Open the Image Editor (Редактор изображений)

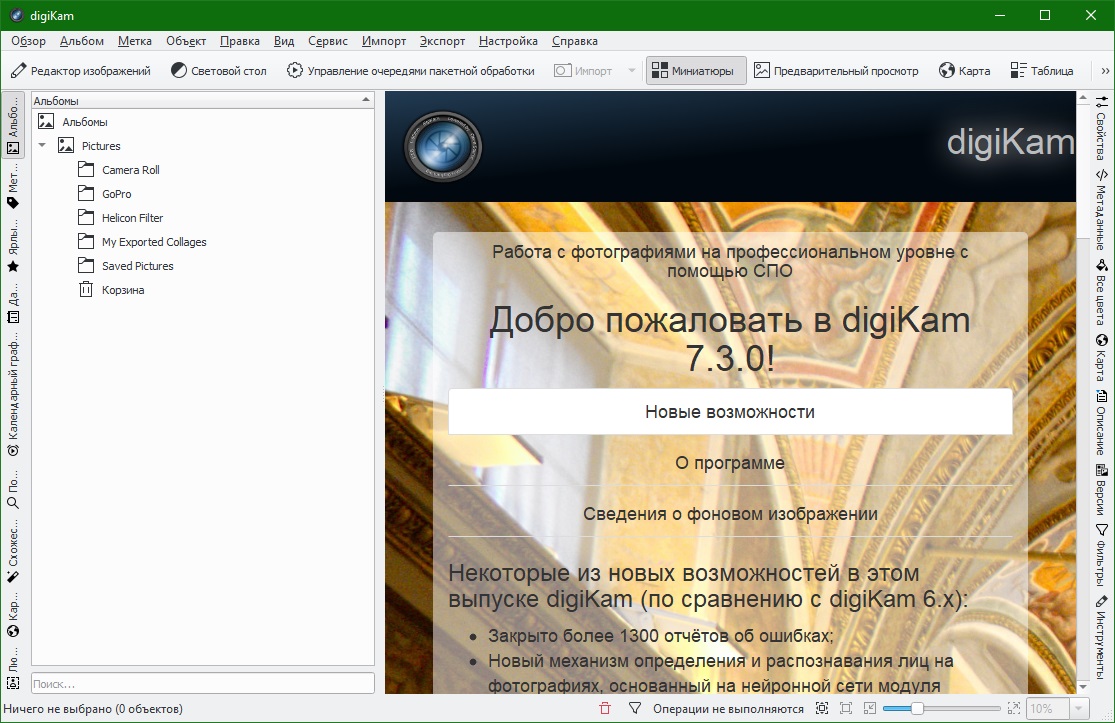click(80, 70)
